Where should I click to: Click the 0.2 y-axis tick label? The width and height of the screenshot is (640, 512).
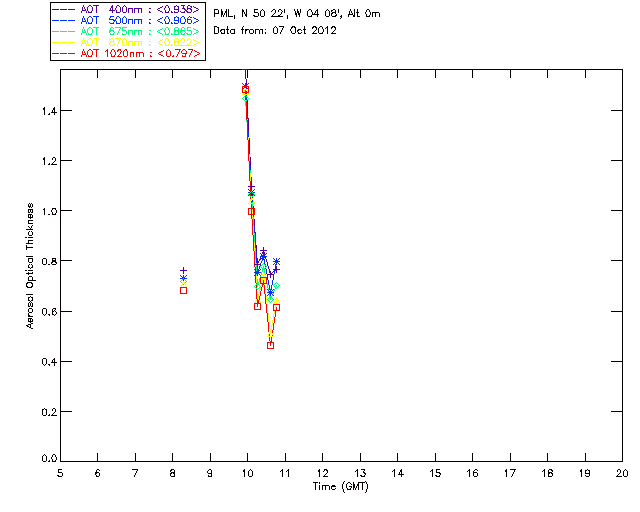tap(49, 412)
